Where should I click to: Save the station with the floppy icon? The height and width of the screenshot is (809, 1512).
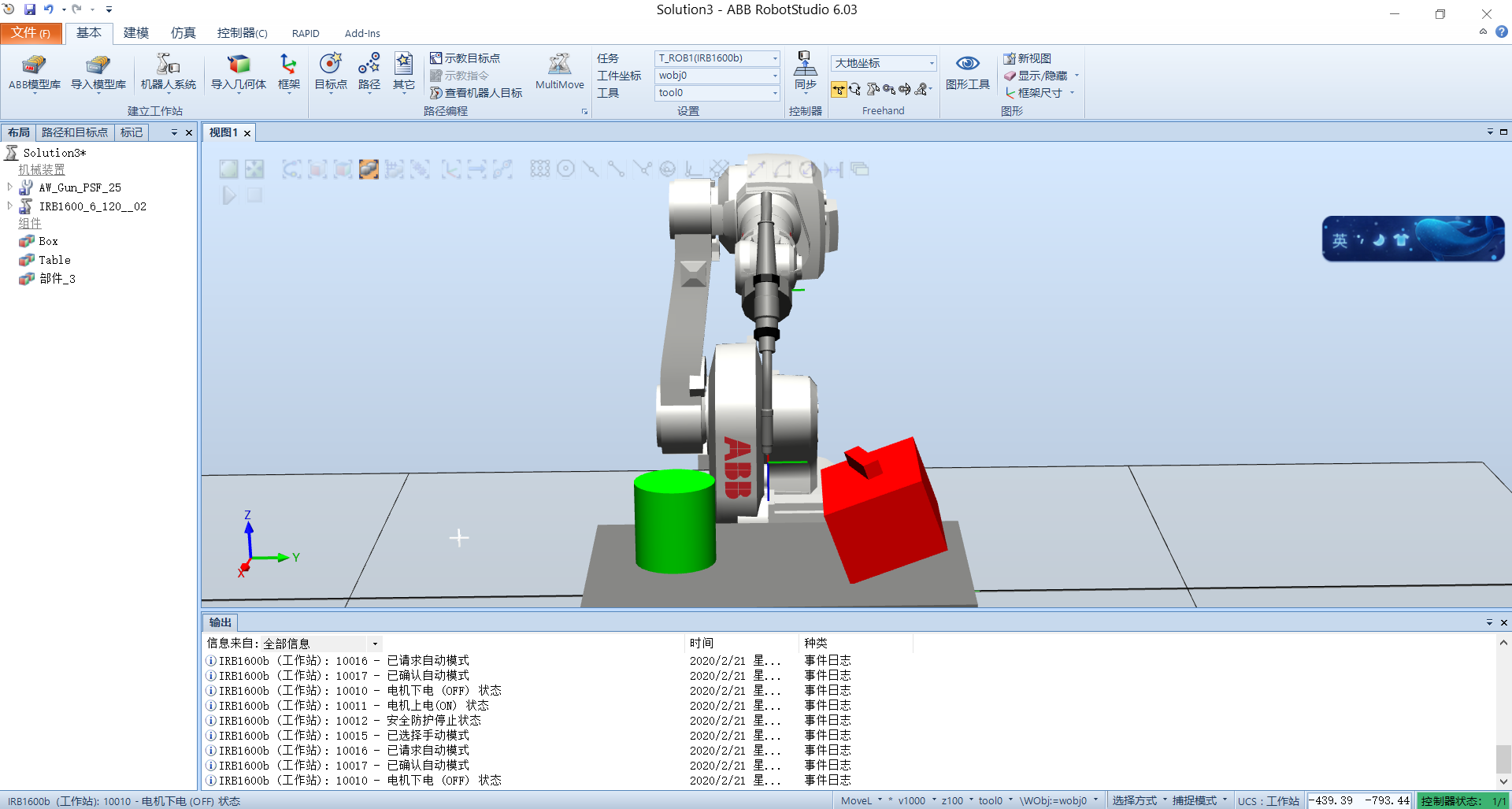coord(30,9)
